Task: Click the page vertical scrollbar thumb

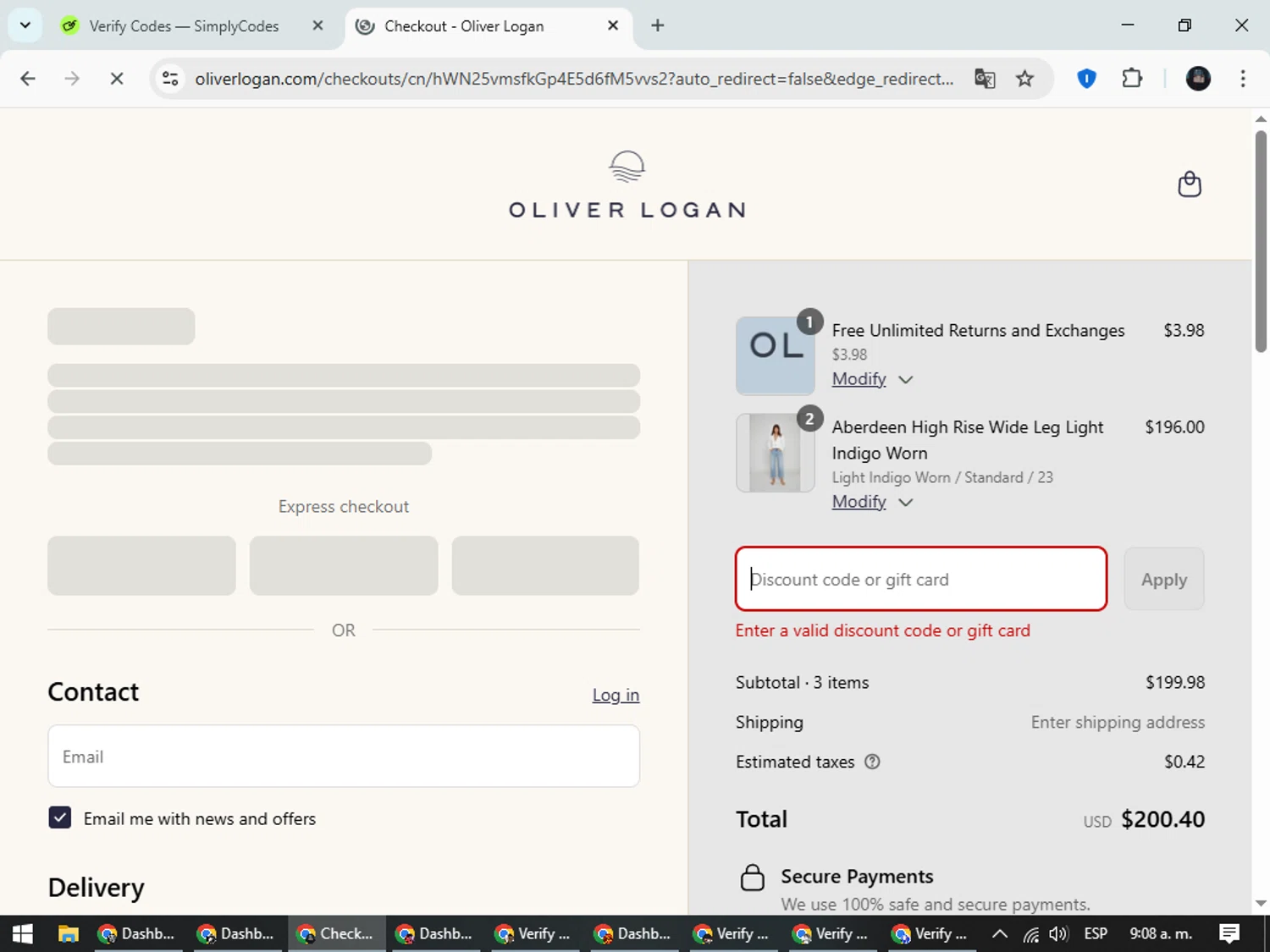Action: (1261, 241)
